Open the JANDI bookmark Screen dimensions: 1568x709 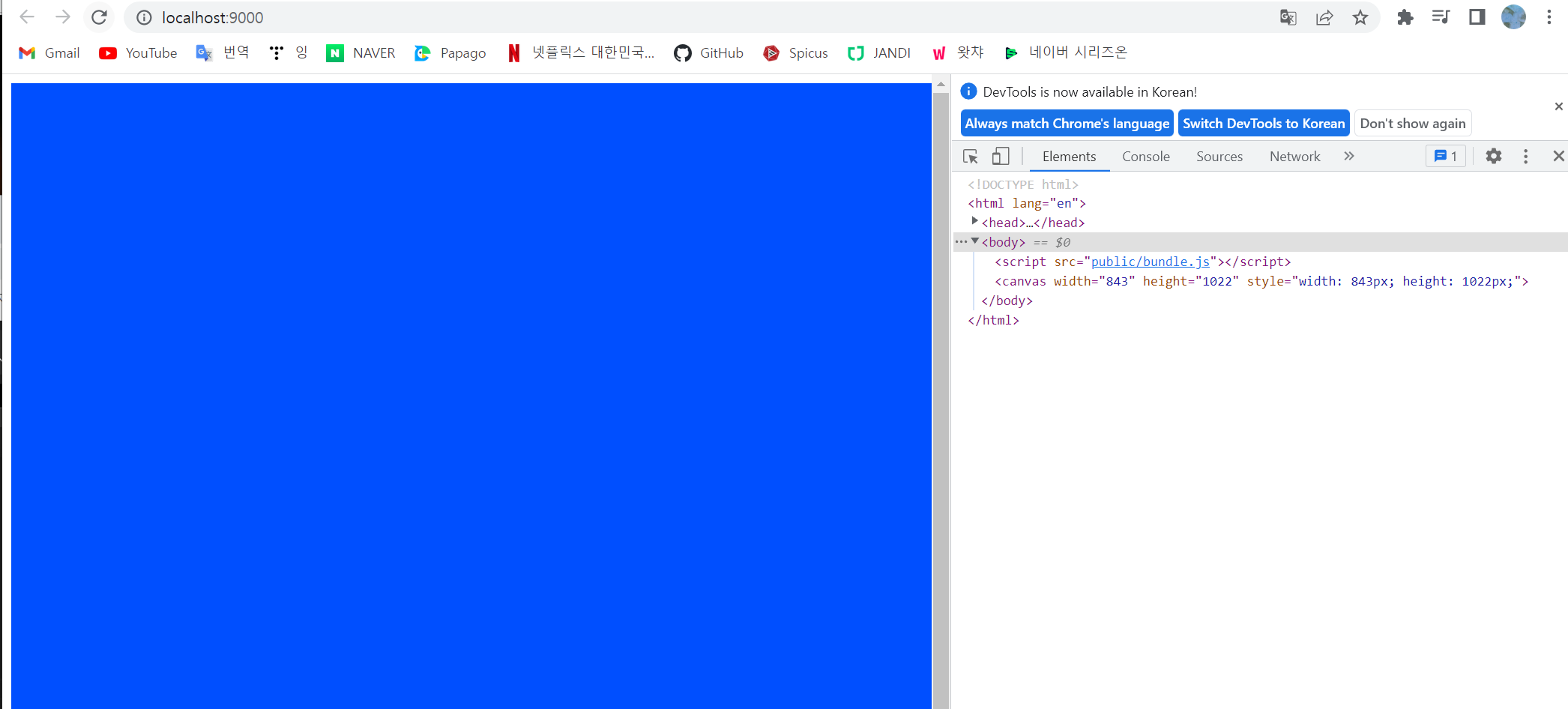pyautogui.click(x=879, y=53)
